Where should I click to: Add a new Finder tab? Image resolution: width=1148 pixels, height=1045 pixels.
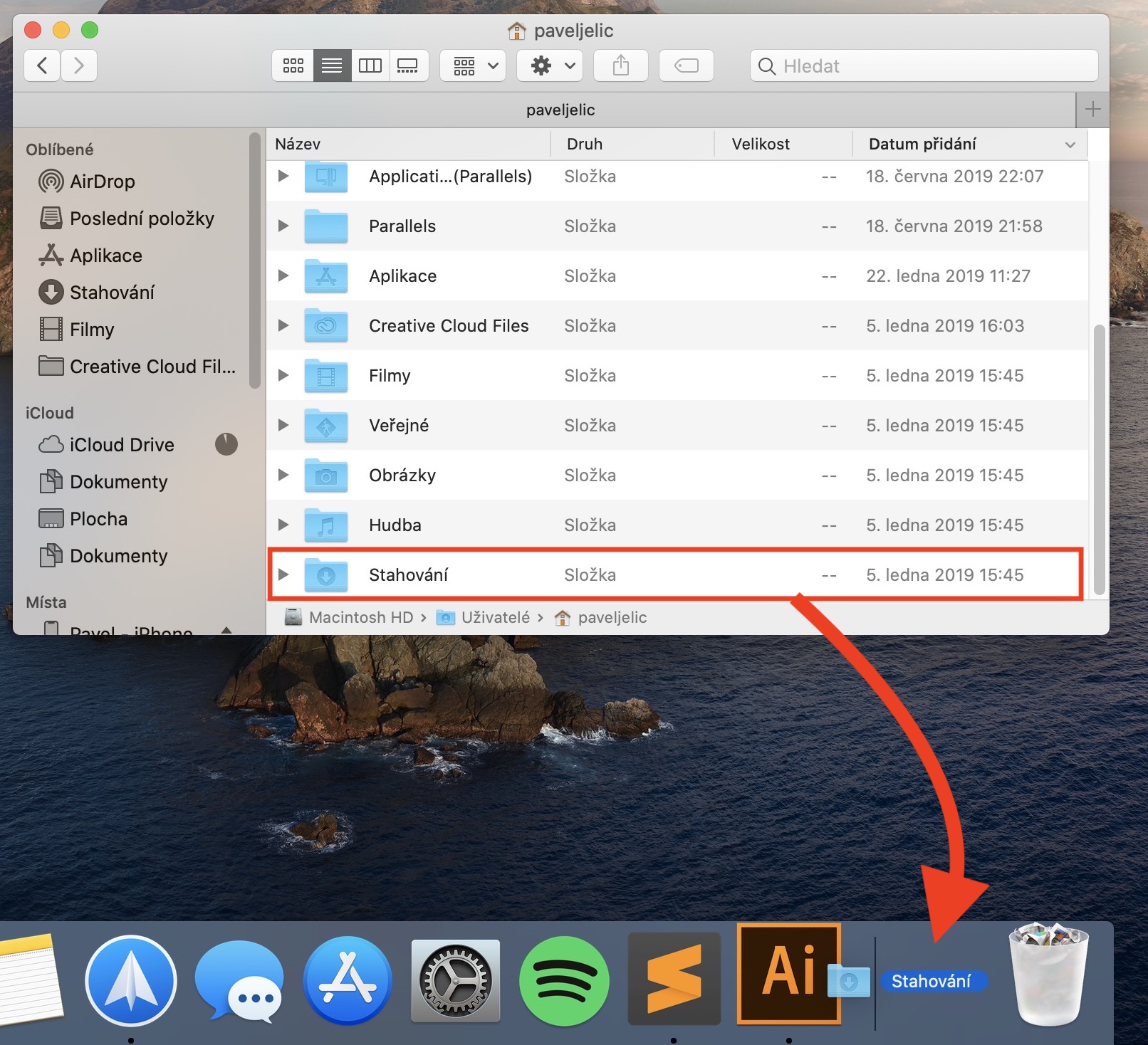point(1092,110)
